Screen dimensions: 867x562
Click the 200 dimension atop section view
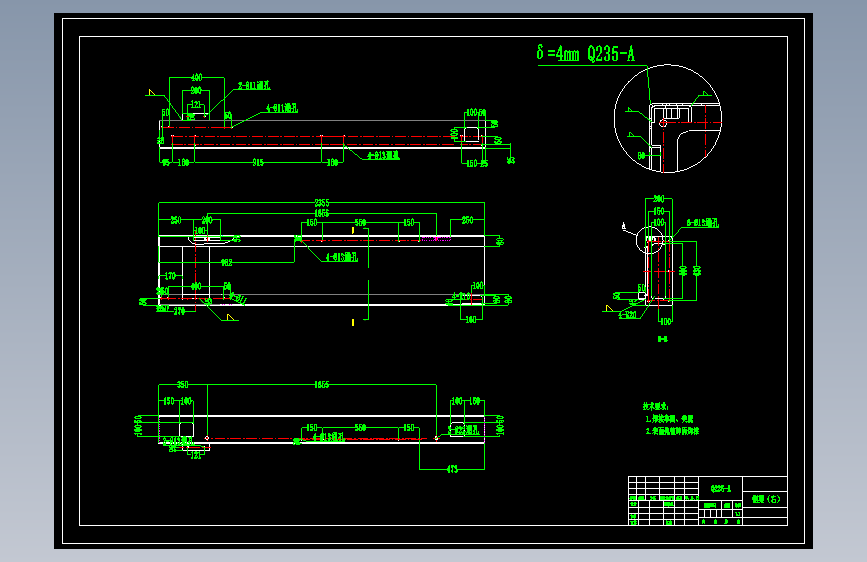pyautogui.click(x=659, y=199)
